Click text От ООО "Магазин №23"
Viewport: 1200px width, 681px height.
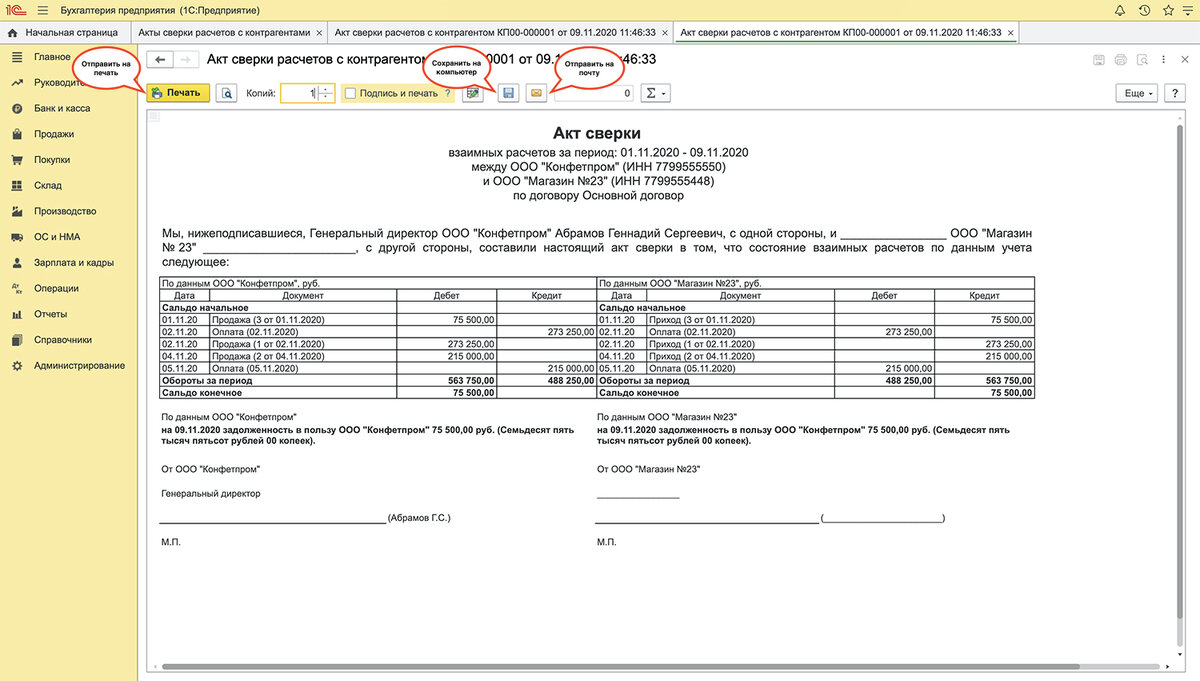point(648,468)
